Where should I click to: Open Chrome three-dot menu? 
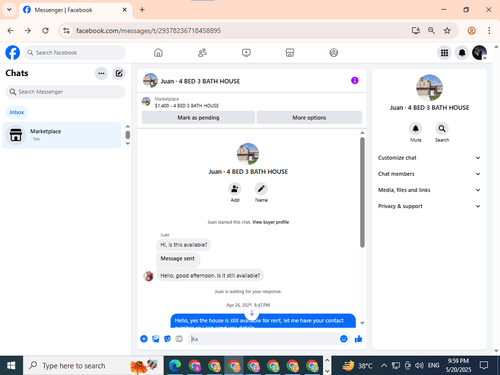pyautogui.click(x=489, y=31)
